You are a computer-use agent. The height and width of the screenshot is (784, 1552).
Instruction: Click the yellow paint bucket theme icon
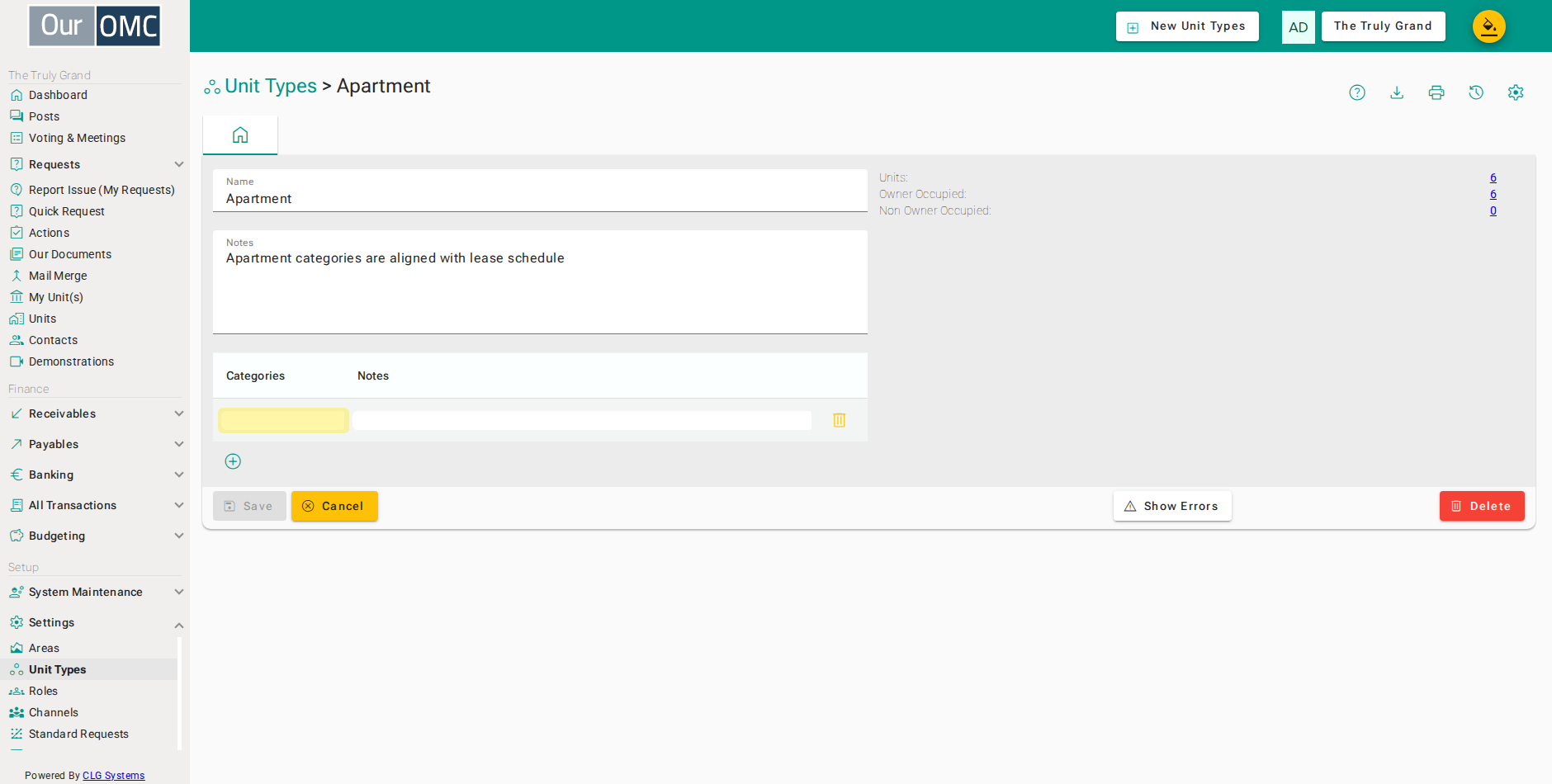1489,26
